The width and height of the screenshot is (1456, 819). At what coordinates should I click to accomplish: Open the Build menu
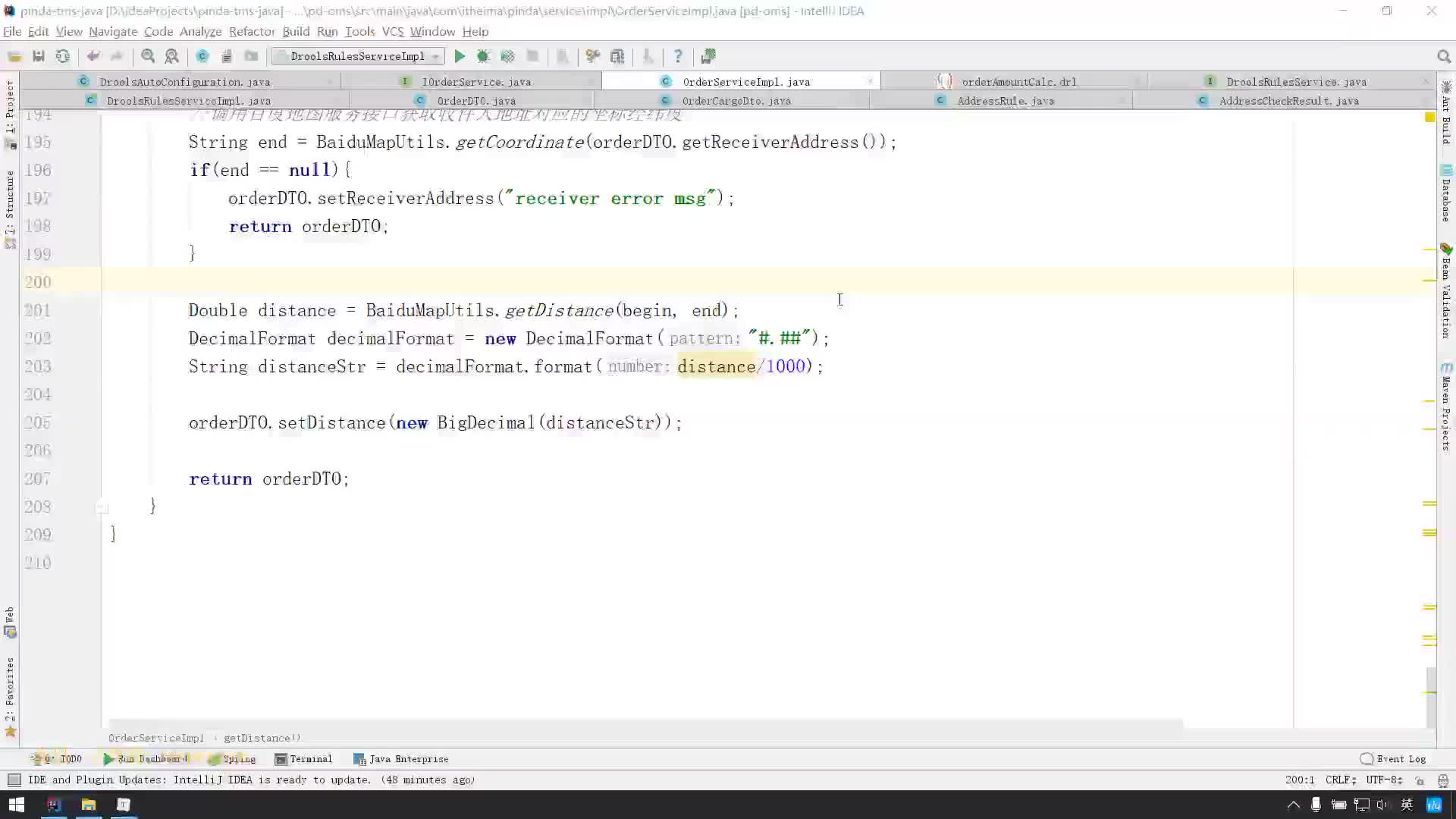pyautogui.click(x=296, y=31)
